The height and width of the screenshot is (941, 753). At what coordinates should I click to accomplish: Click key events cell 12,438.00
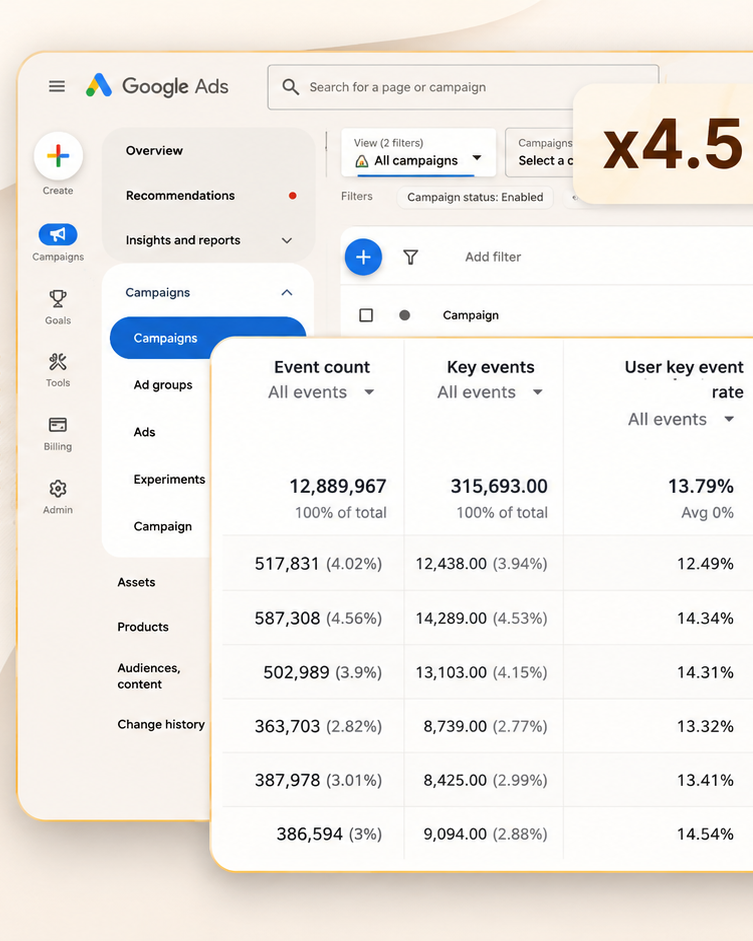click(x=451, y=564)
